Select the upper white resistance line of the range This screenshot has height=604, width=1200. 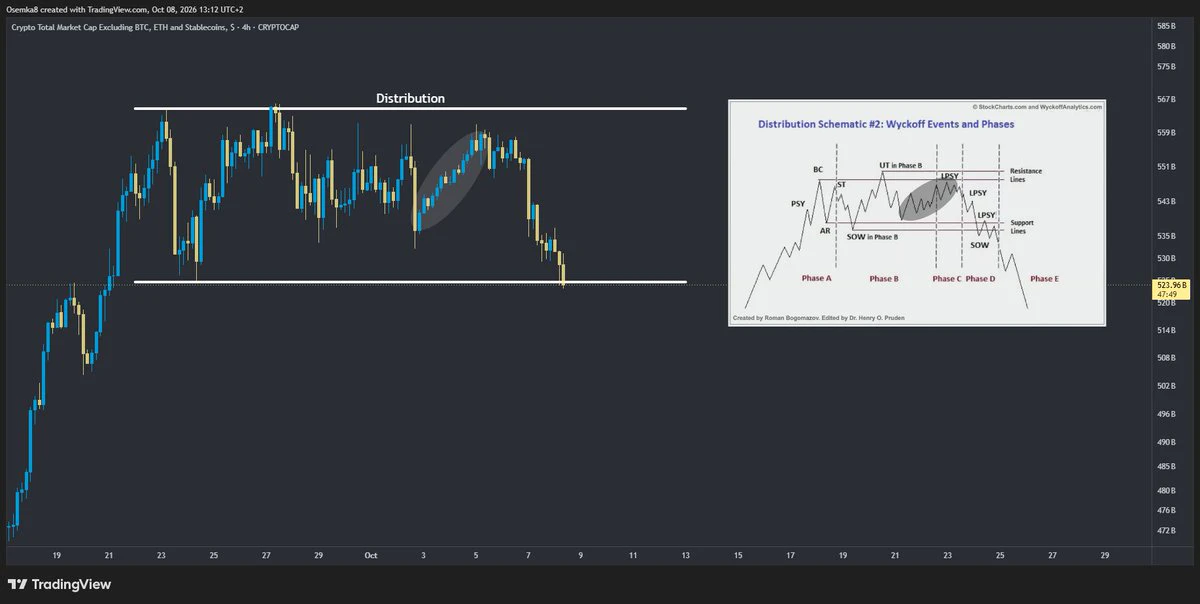click(410, 108)
